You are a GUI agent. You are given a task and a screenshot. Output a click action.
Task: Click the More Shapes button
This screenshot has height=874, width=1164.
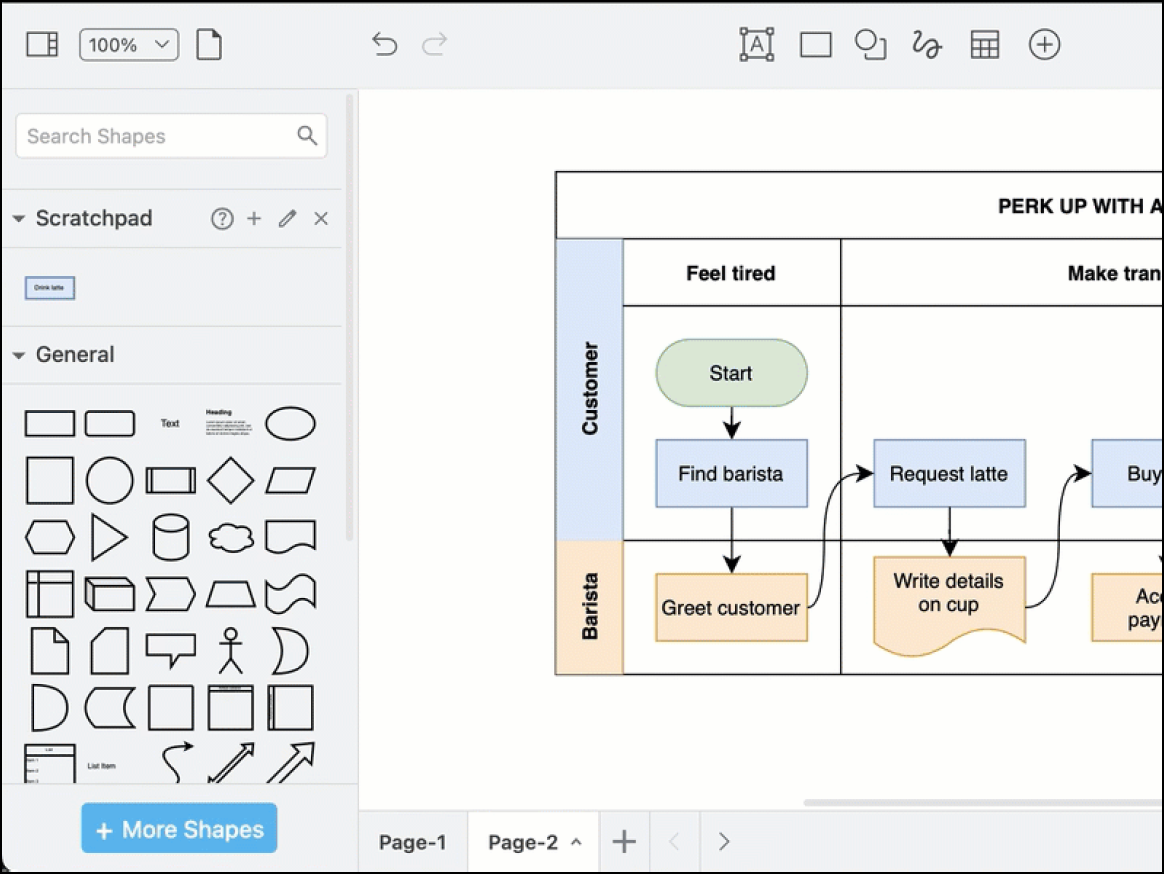(x=179, y=828)
